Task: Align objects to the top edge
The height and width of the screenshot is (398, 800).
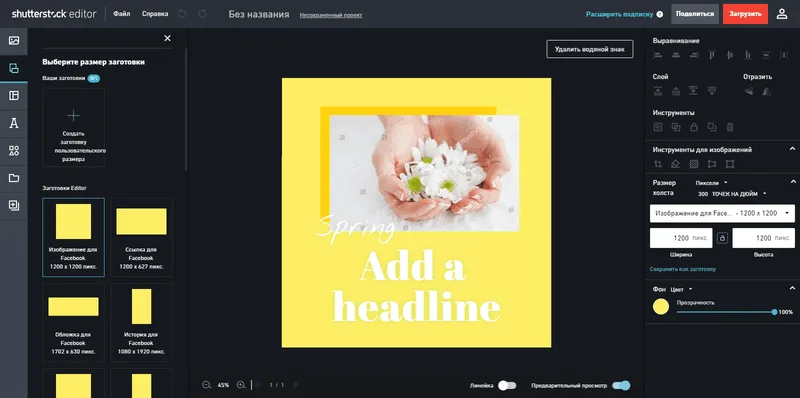Action: tap(712, 55)
